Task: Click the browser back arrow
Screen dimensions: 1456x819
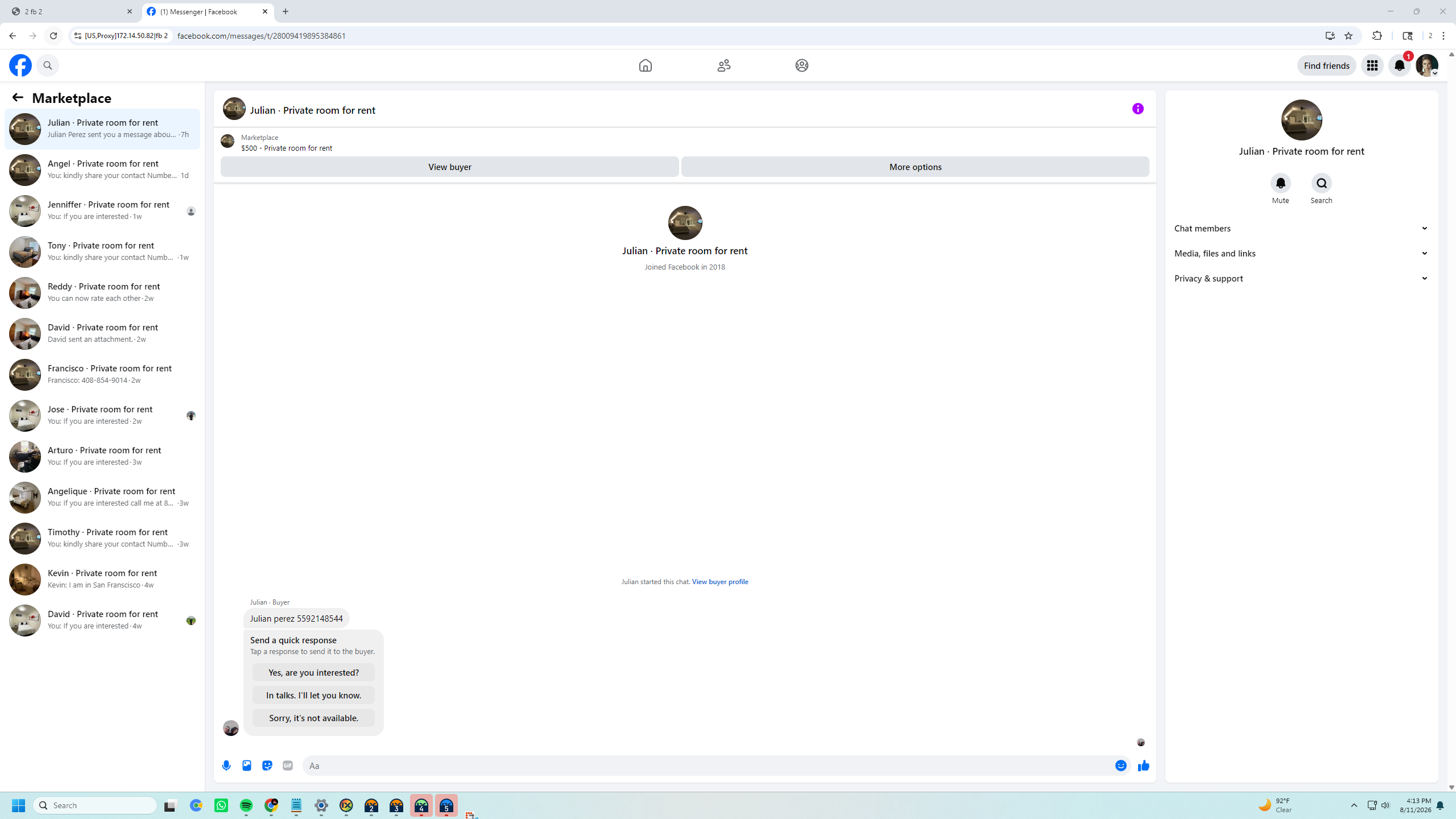Action: 13,36
